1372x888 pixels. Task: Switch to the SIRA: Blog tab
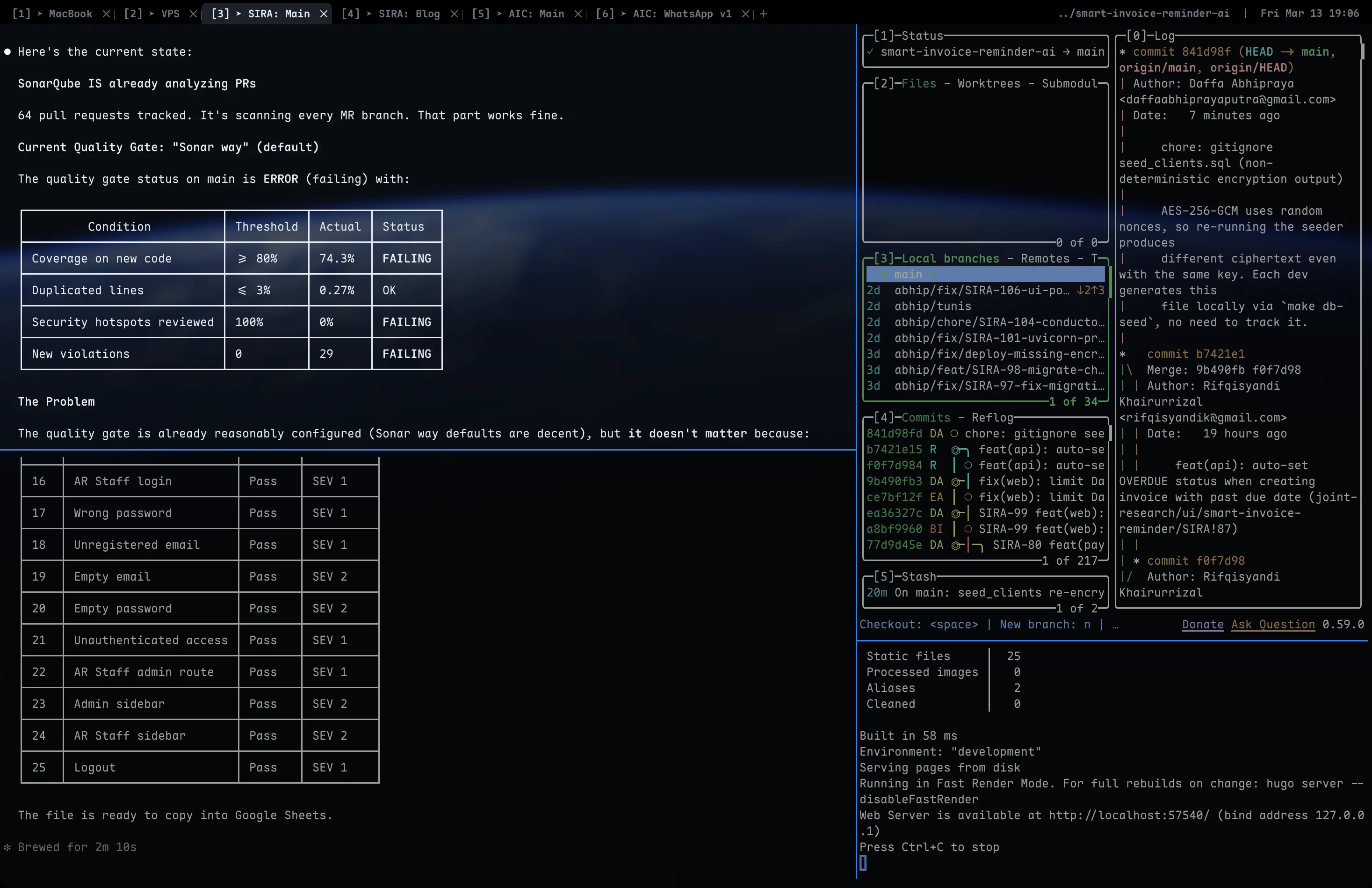click(x=409, y=13)
